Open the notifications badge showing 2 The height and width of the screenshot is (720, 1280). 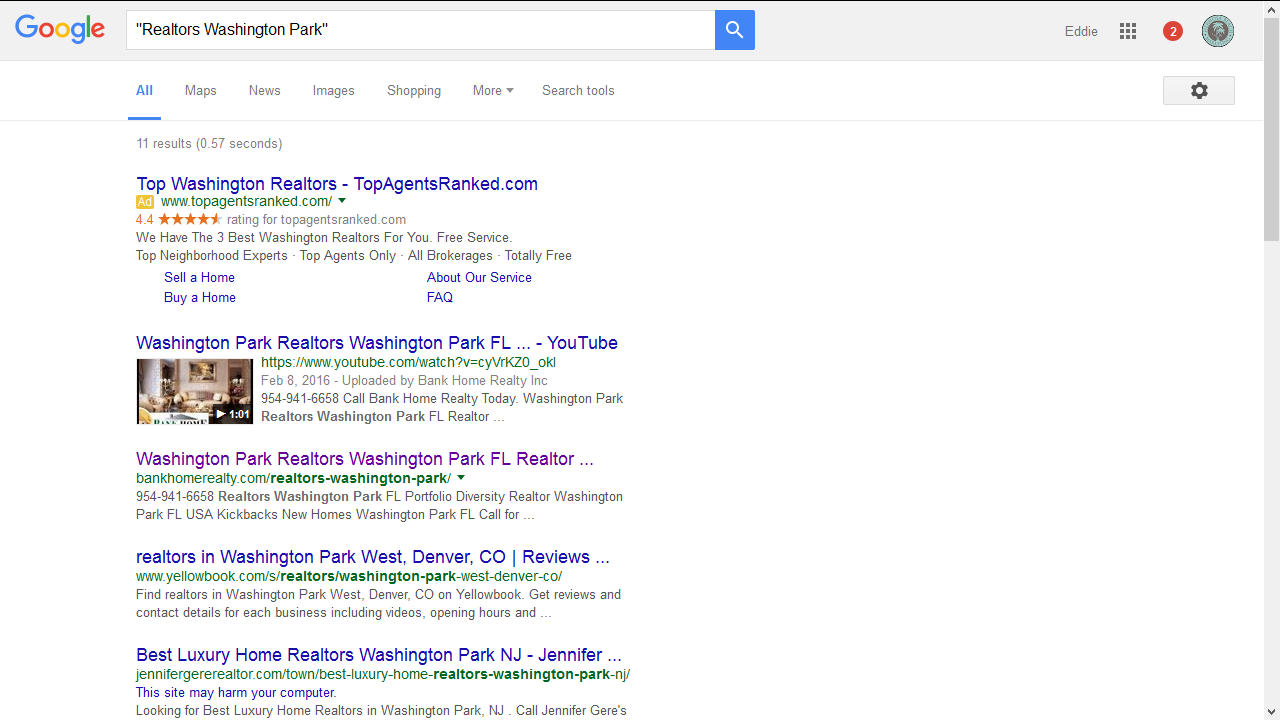point(1173,31)
